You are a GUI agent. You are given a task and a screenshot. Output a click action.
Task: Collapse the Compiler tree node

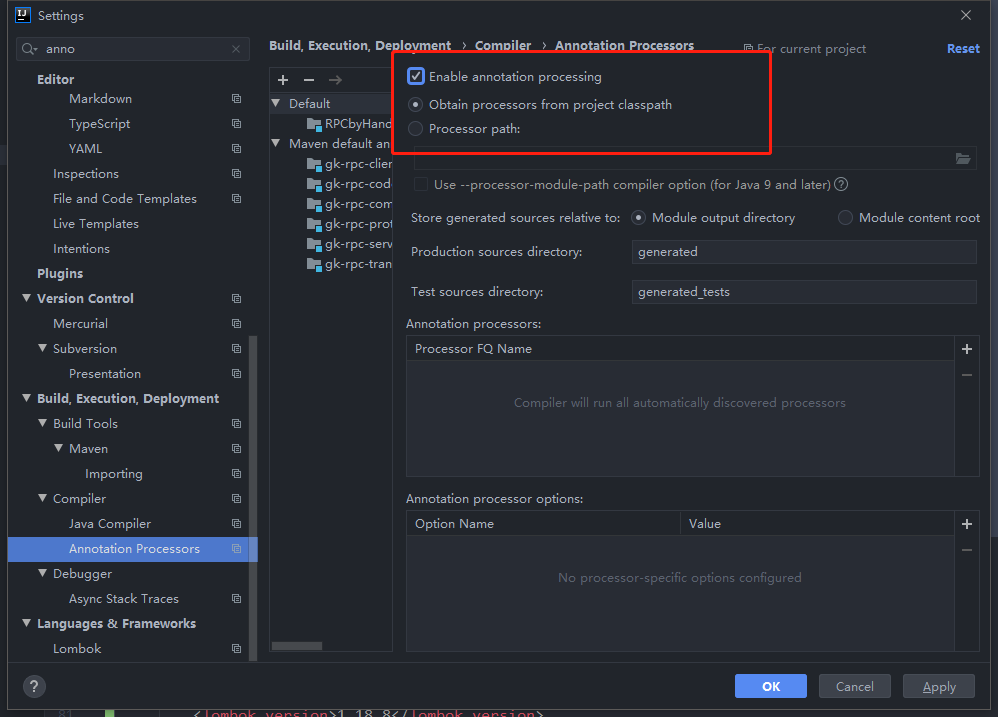pyautogui.click(x=43, y=498)
